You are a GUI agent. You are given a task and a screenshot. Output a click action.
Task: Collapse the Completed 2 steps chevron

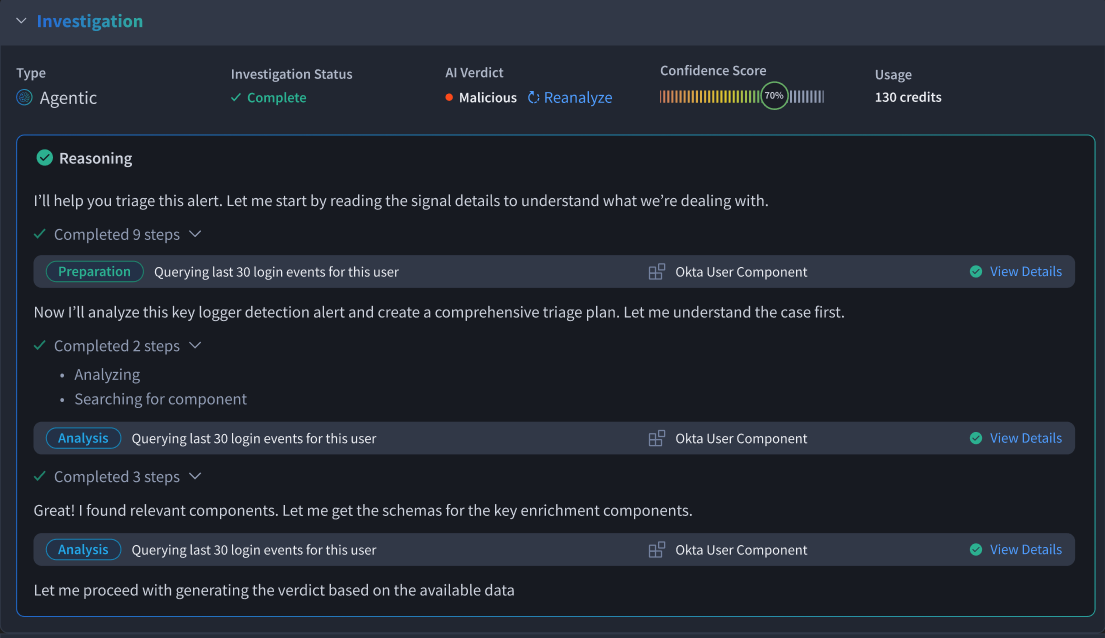click(x=195, y=345)
